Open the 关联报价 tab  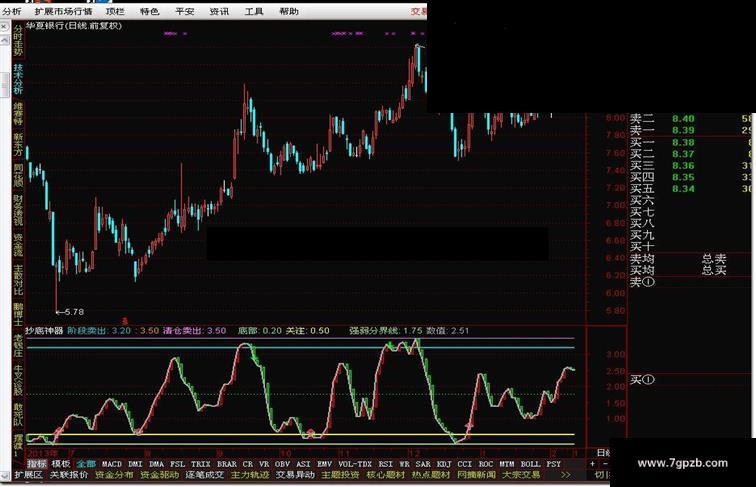tap(69, 475)
